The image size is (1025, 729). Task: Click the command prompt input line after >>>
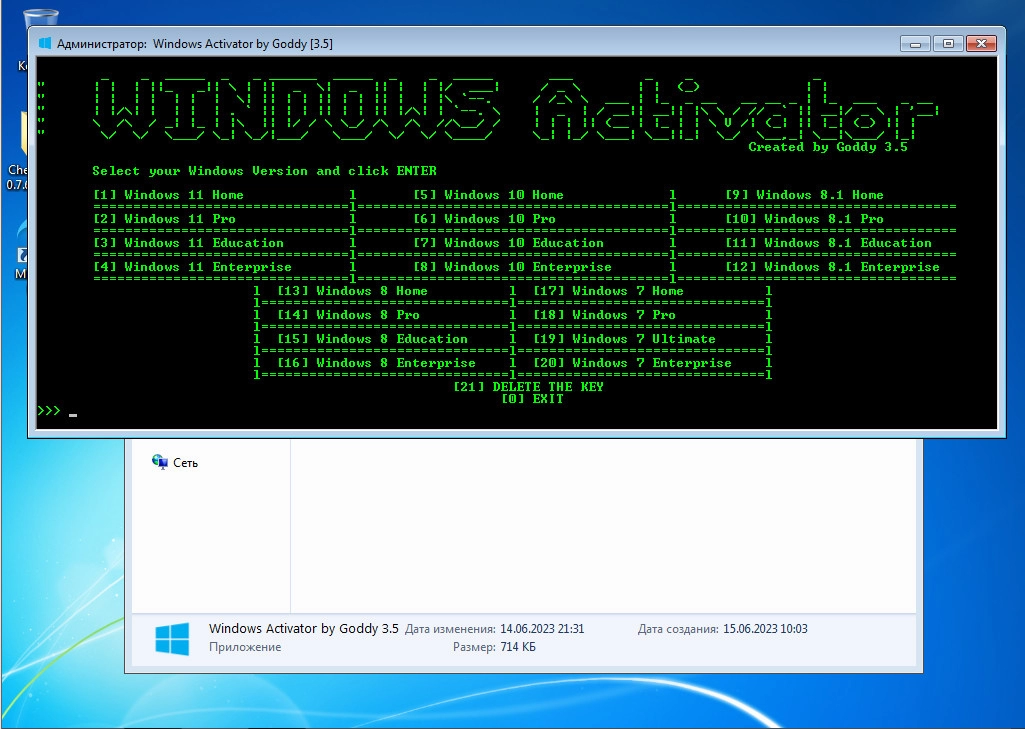tap(516, 411)
